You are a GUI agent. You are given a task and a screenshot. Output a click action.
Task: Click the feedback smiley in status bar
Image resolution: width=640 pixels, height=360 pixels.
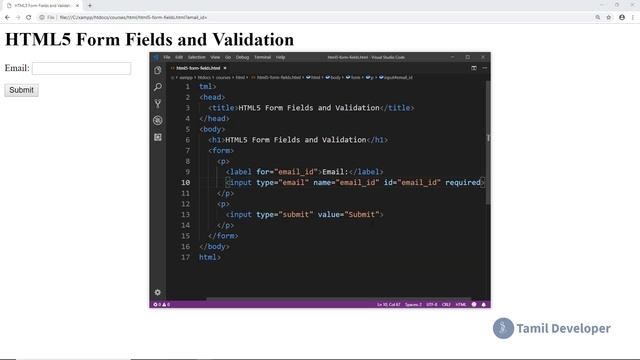[474, 304]
